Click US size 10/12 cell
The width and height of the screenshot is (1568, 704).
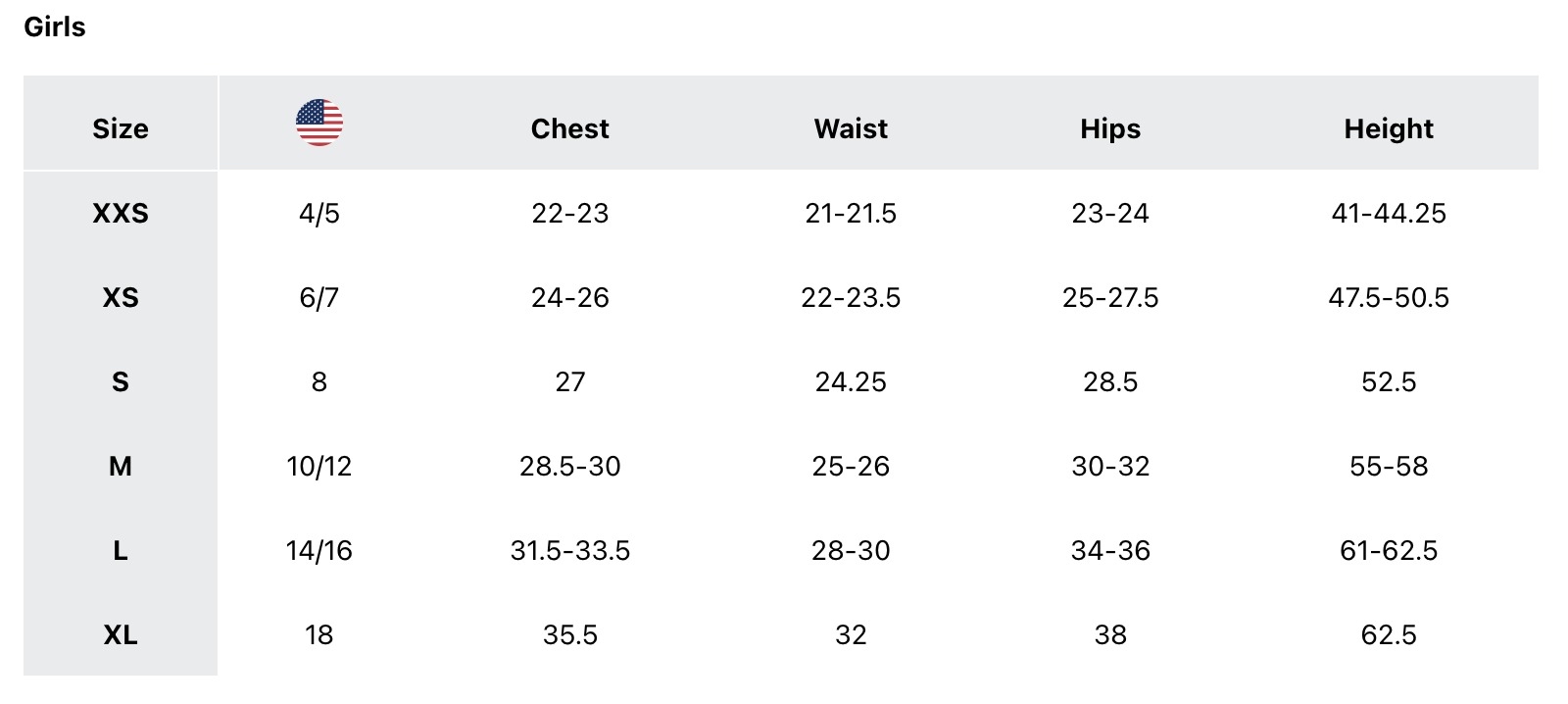[x=319, y=466]
